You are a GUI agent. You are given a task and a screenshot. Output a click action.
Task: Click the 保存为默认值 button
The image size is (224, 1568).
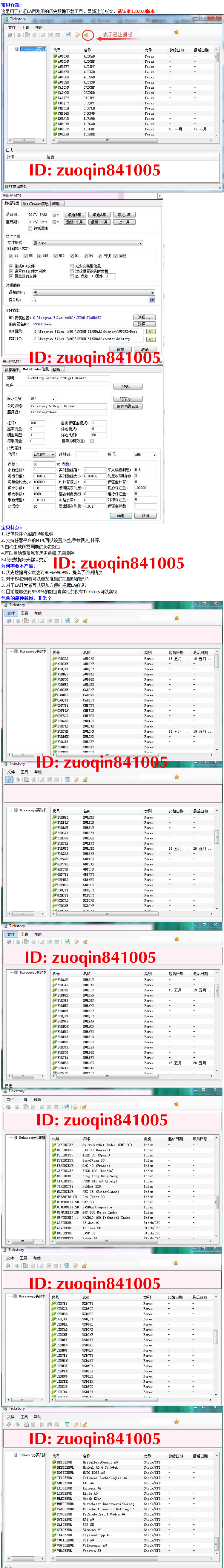[x=127, y=406]
